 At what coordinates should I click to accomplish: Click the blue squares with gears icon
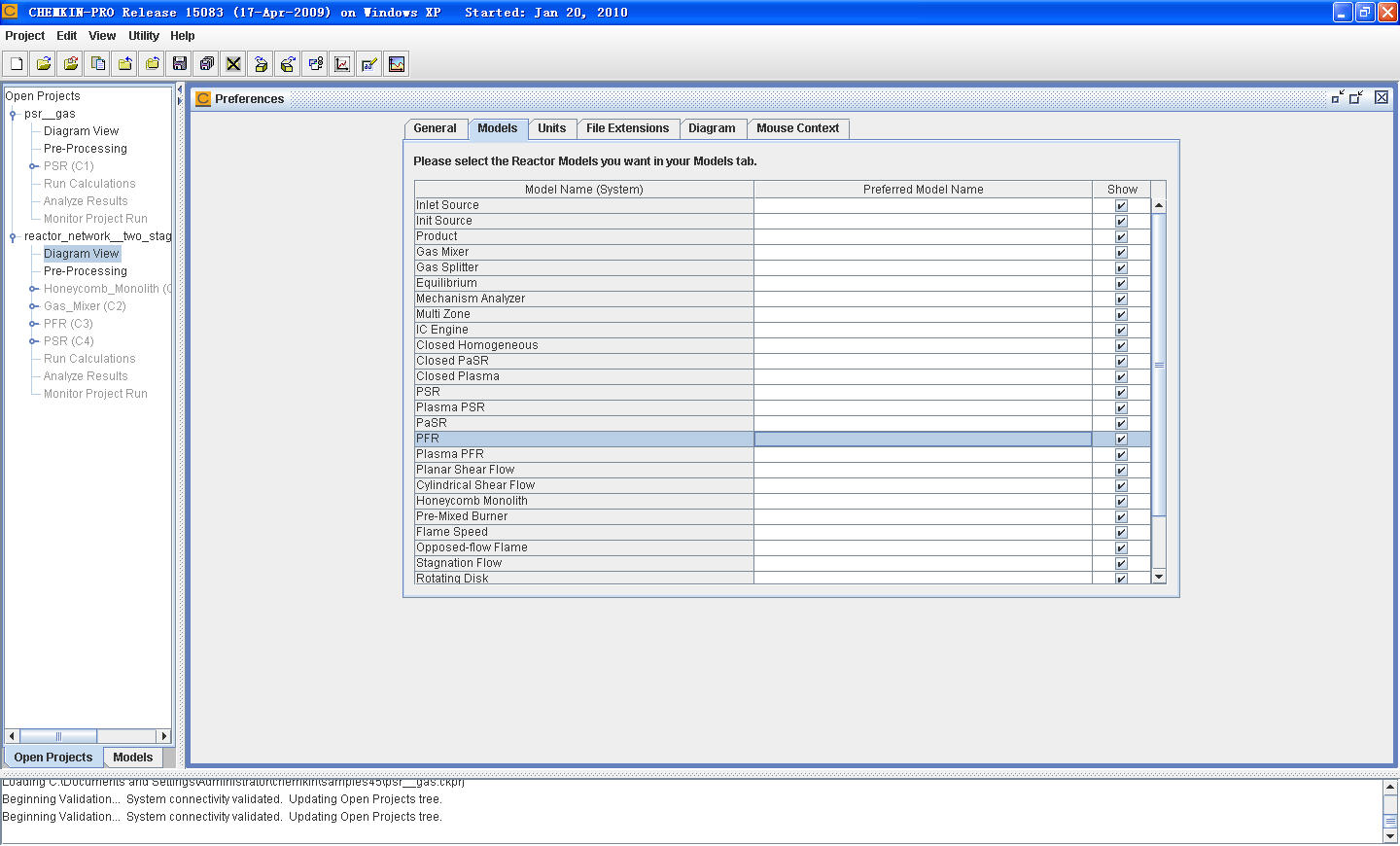coord(315,64)
